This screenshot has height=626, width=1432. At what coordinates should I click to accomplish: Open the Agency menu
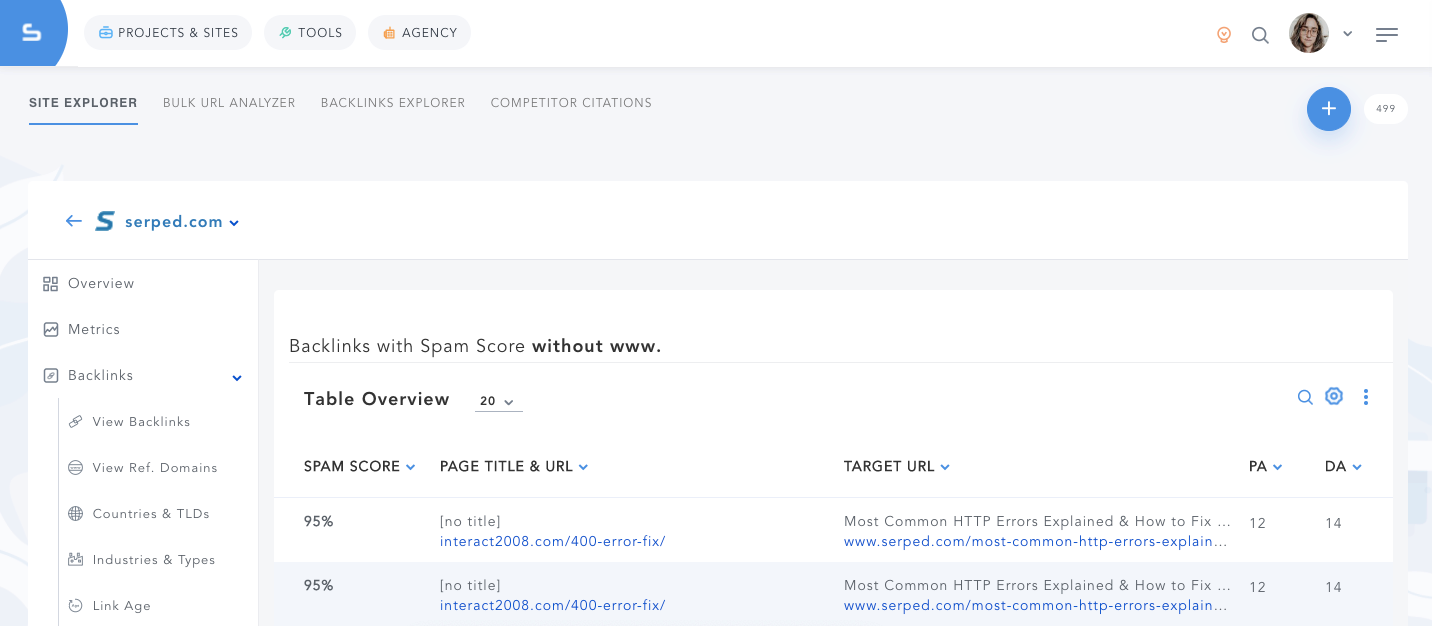pos(419,33)
